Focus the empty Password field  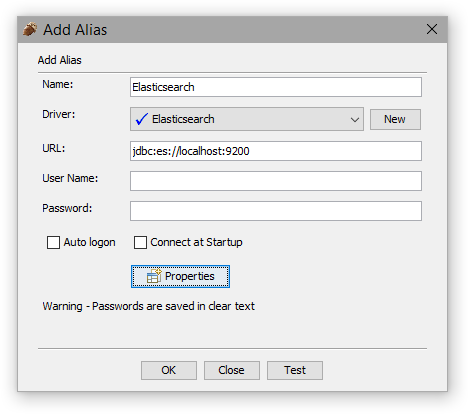click(x=276, y=211)
